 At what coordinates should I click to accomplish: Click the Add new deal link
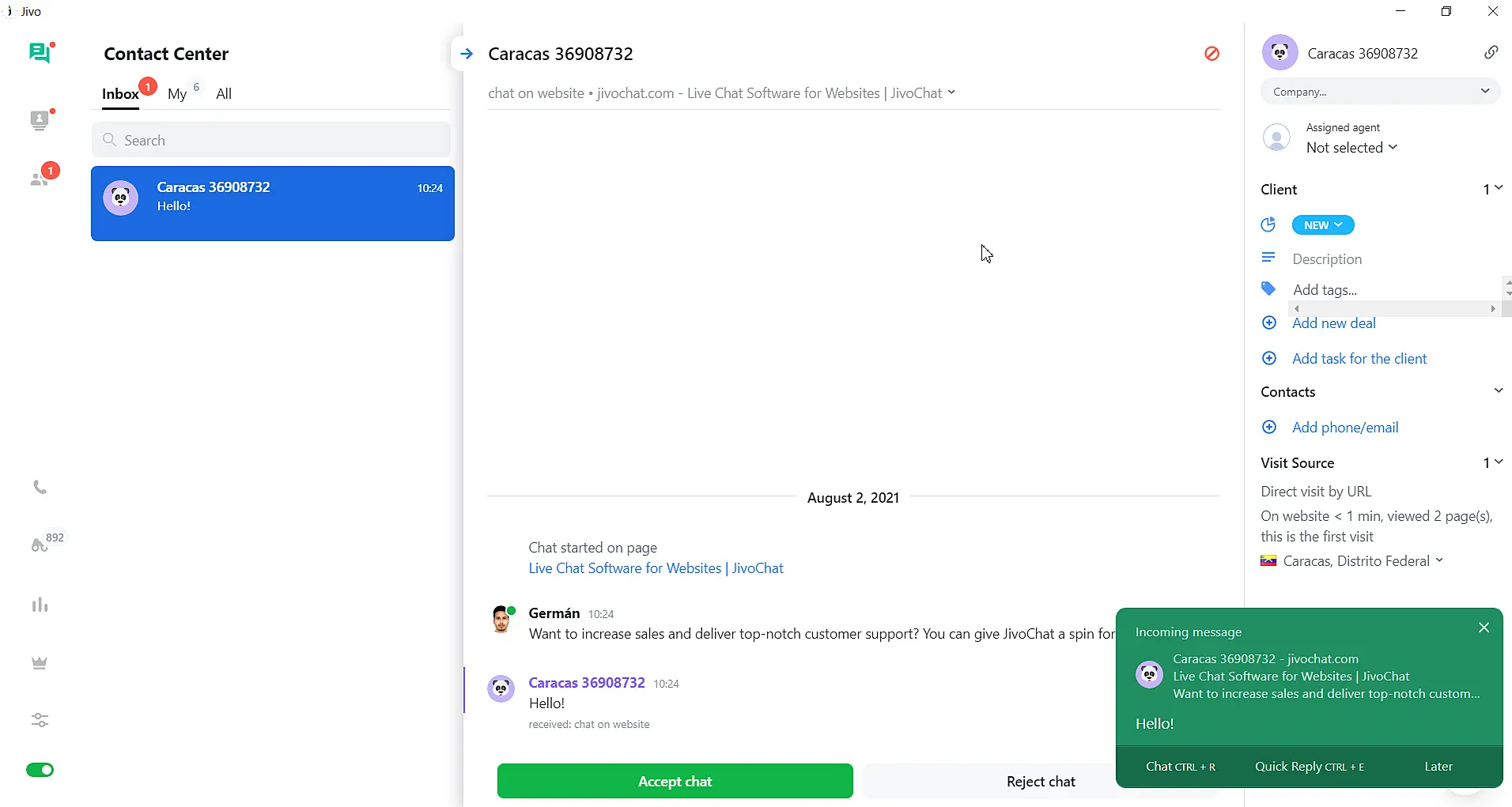click(1335, 323)
